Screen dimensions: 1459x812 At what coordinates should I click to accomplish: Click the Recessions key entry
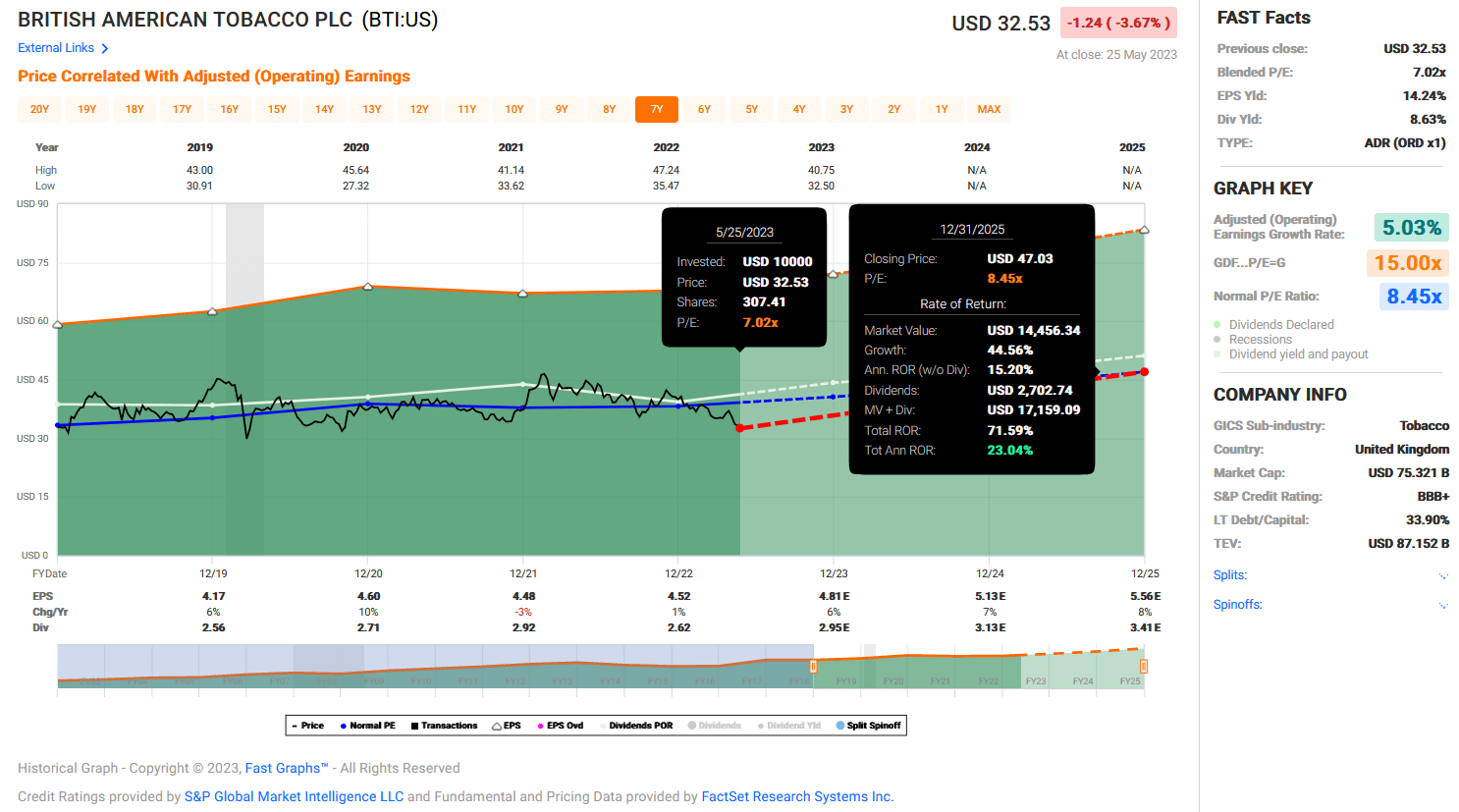[1253, 340]
